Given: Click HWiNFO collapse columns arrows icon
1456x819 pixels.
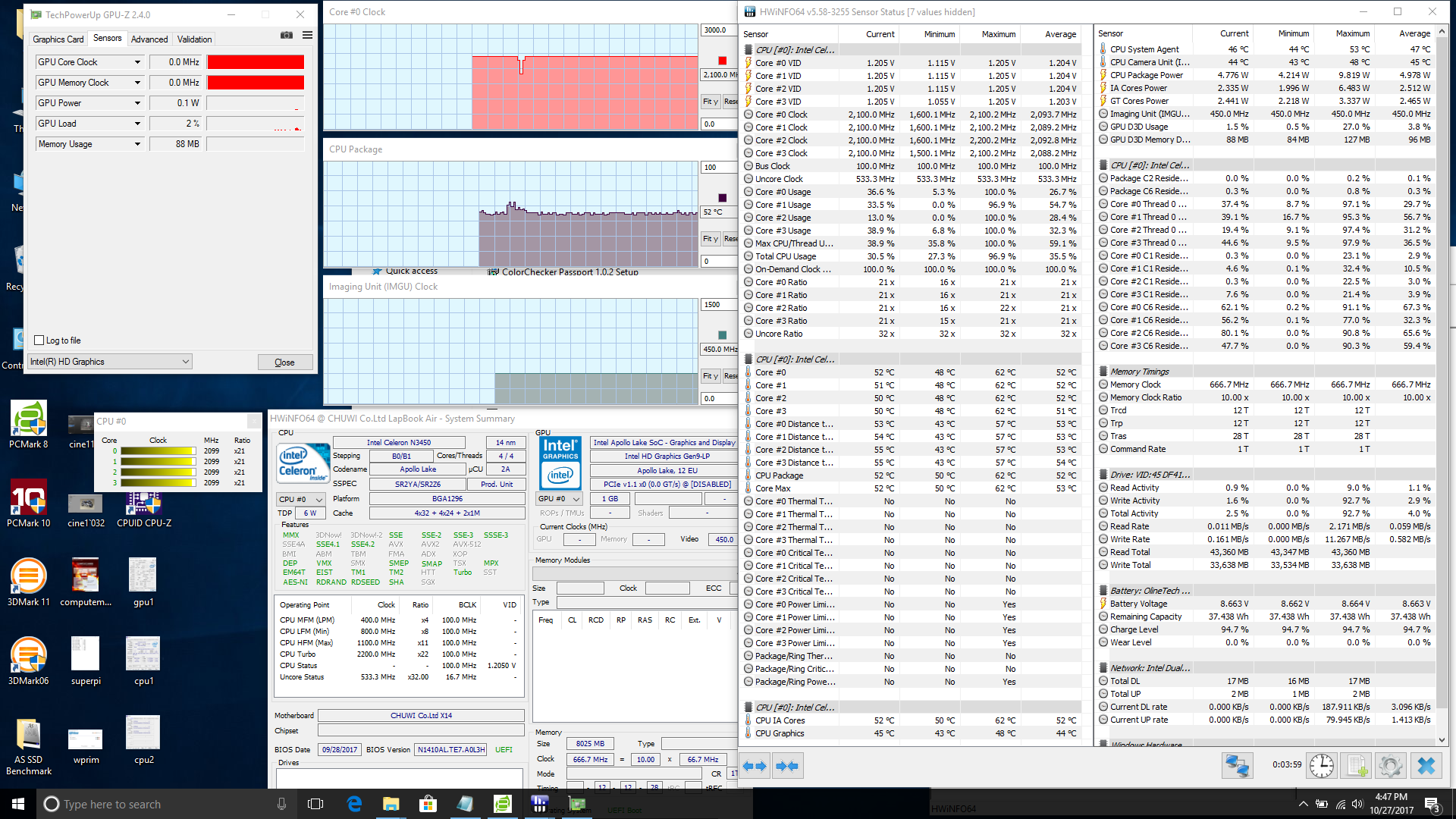Looking at the screenshot, I should point(787,766).
